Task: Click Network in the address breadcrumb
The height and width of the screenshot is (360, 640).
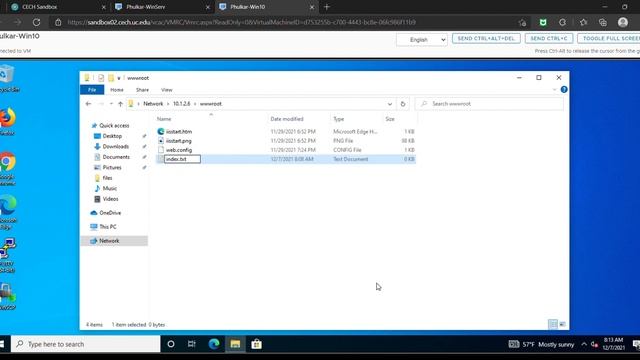Action: coord(153,104)
